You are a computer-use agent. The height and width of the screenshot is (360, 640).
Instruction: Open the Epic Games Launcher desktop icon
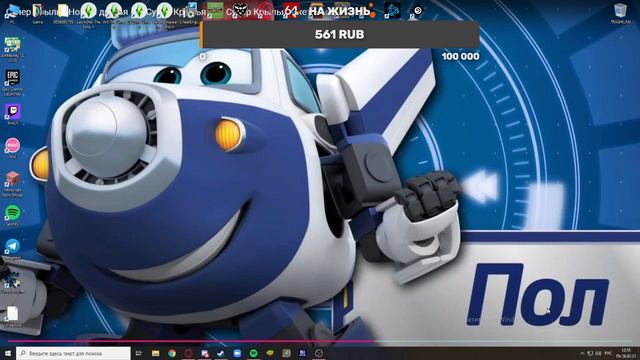pyautogui.click(x=13, y=78)
